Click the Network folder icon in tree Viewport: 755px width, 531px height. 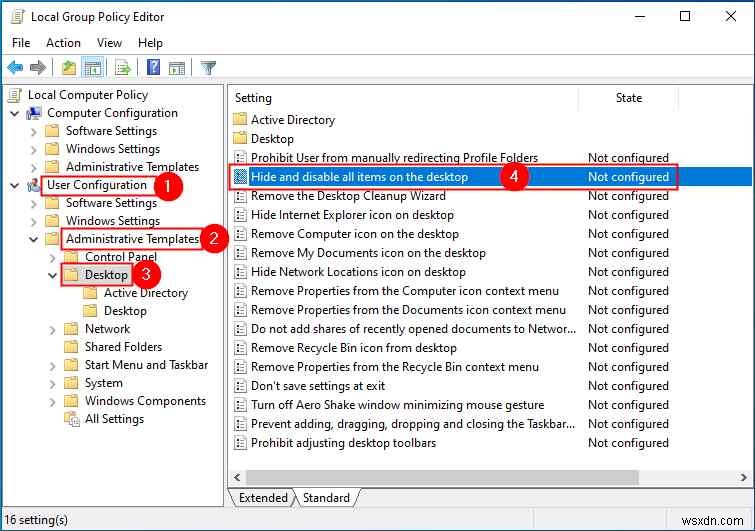click(x=71, y=329)
